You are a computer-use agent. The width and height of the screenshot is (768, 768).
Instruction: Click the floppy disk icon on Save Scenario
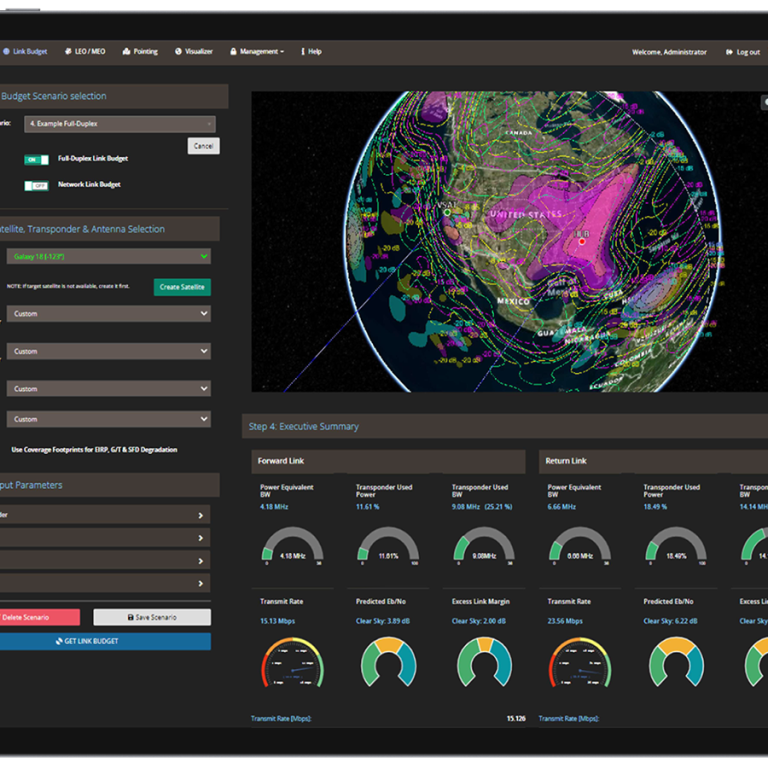pos(131,617)
